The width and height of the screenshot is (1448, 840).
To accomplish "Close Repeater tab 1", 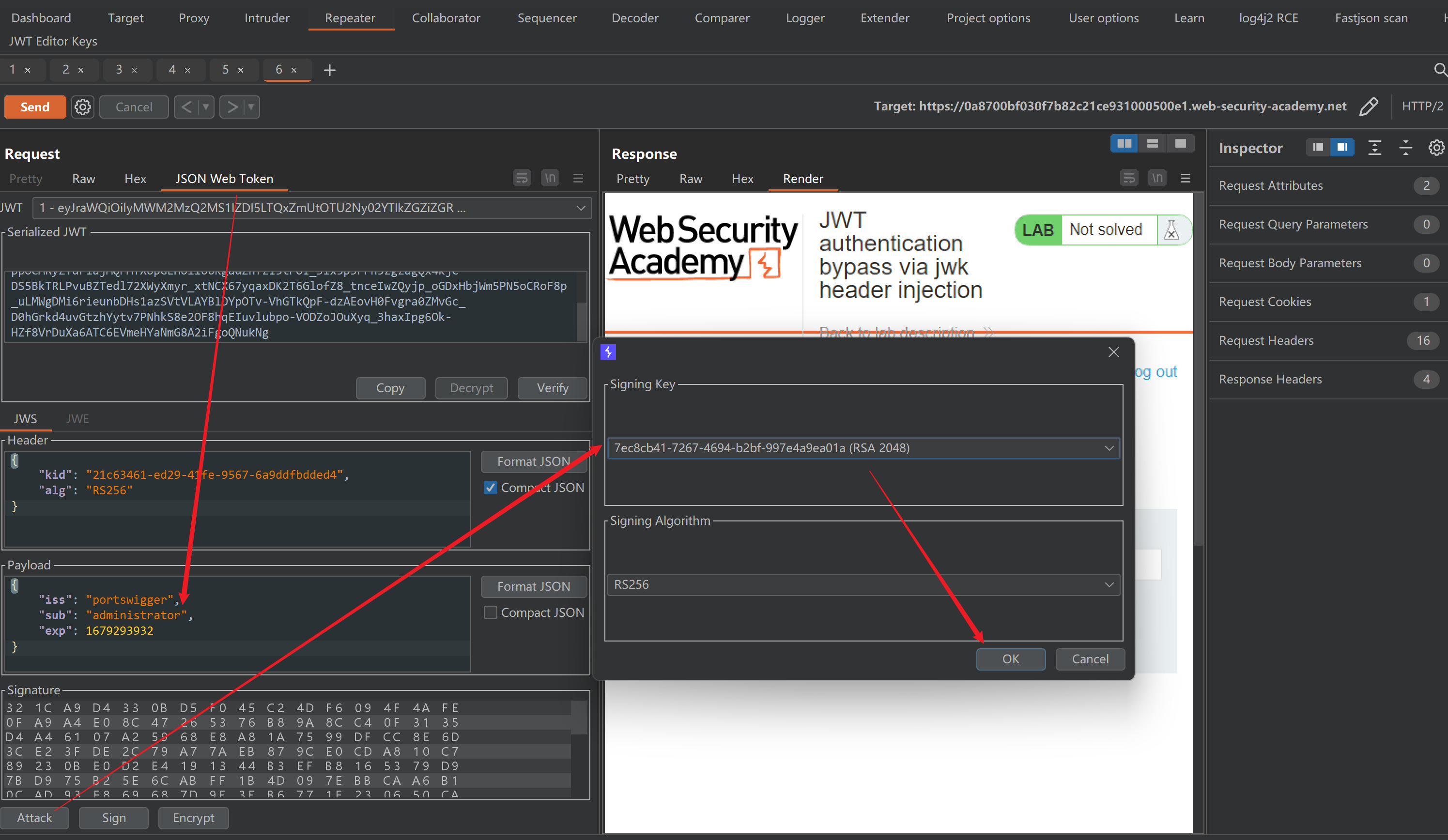I will (x=28, y=70).
